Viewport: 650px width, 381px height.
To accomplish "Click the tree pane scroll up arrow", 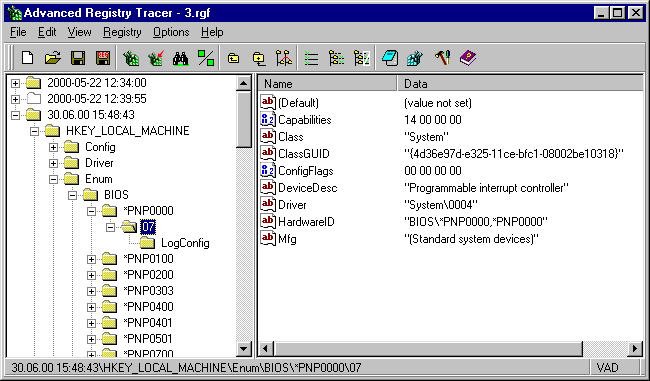I will click(x=243, y=83).
